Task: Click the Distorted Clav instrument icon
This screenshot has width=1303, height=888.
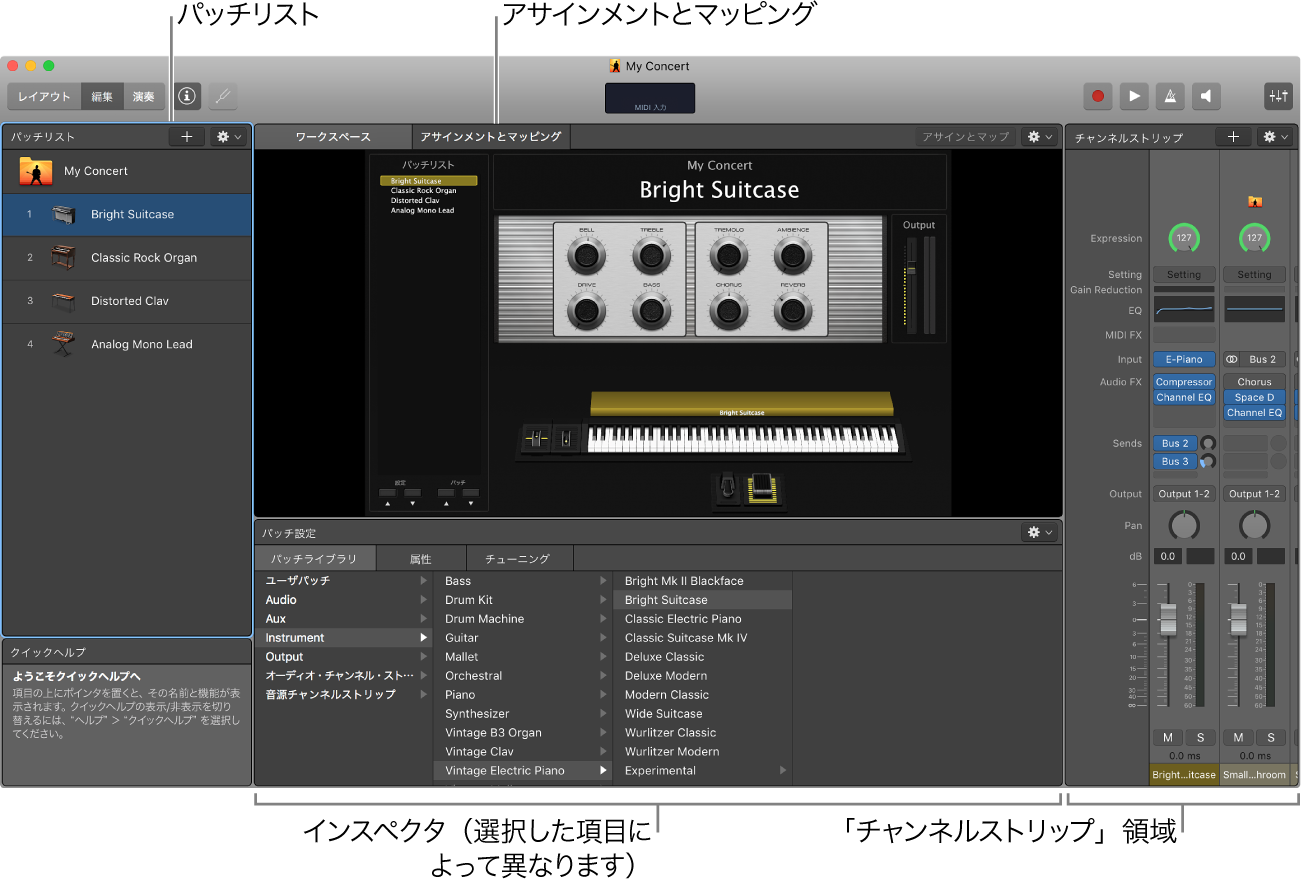Action: (64, 301)
